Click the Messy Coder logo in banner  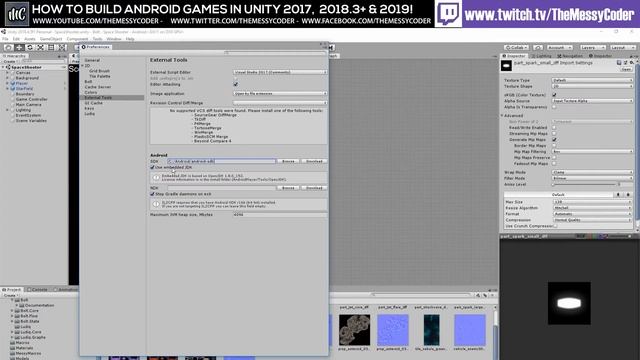pos(17,14)
